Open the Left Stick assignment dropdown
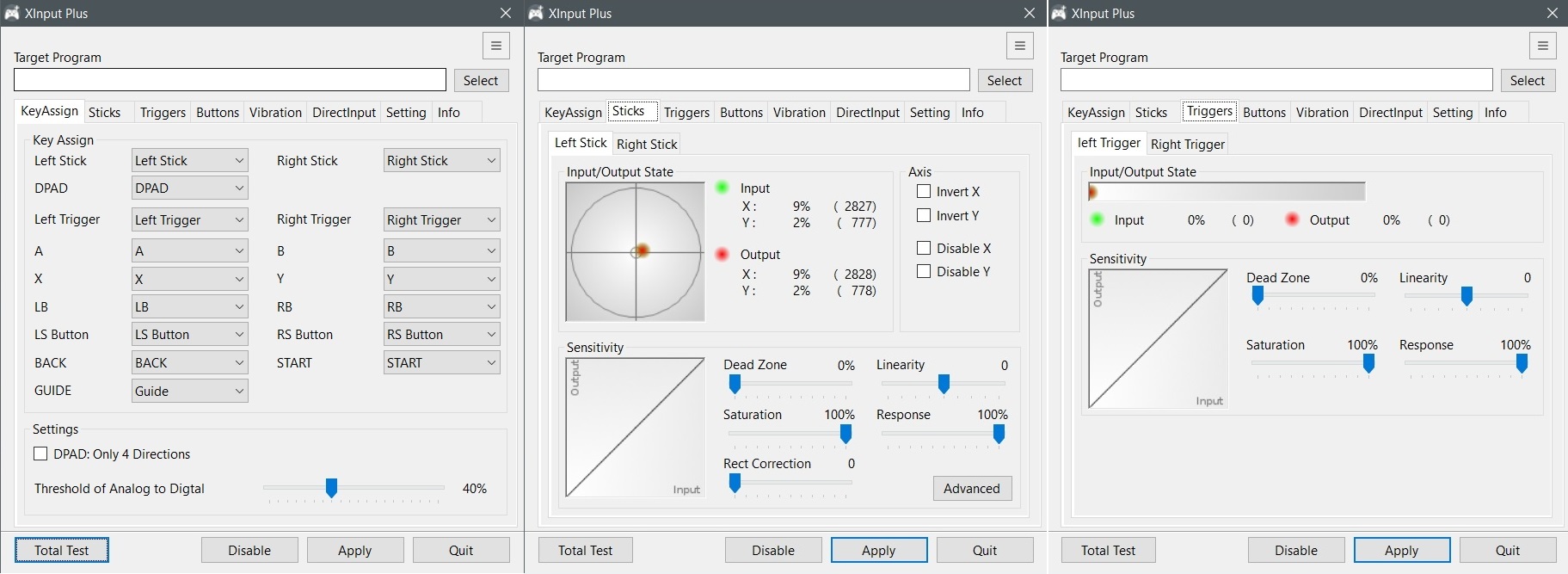 190,160
